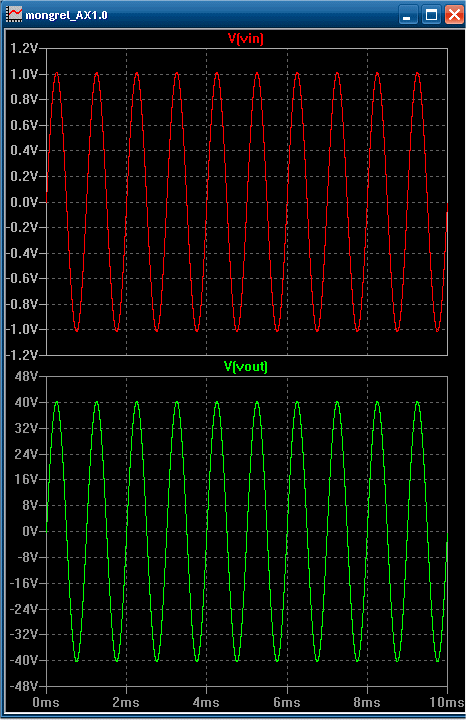This screenshot has height=721, width=466.
Task: Click the 10ms time axis label
Action: [x=447, y=702]
